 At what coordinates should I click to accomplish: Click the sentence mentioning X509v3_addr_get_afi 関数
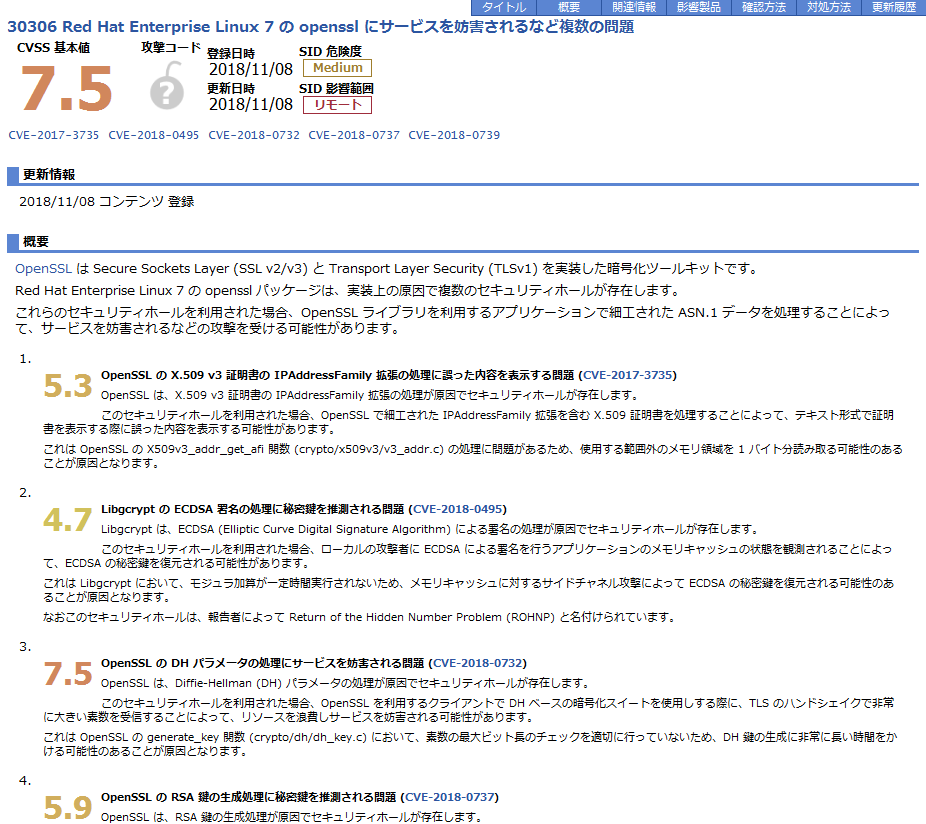pos(473,456)
